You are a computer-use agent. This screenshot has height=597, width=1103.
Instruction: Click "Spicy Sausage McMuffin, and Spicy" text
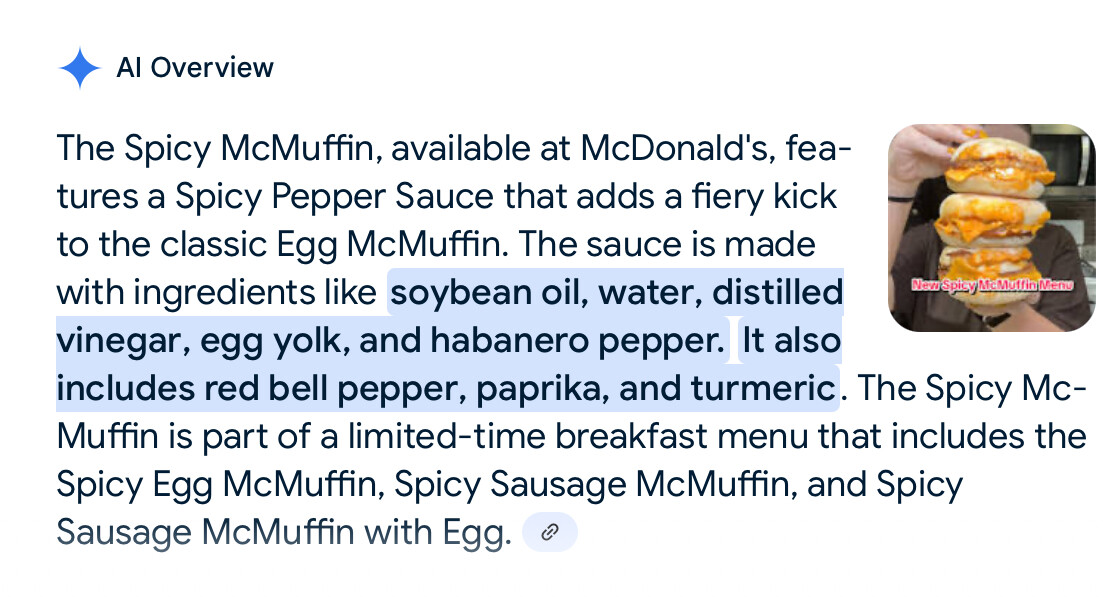click(x=678, y=484)
